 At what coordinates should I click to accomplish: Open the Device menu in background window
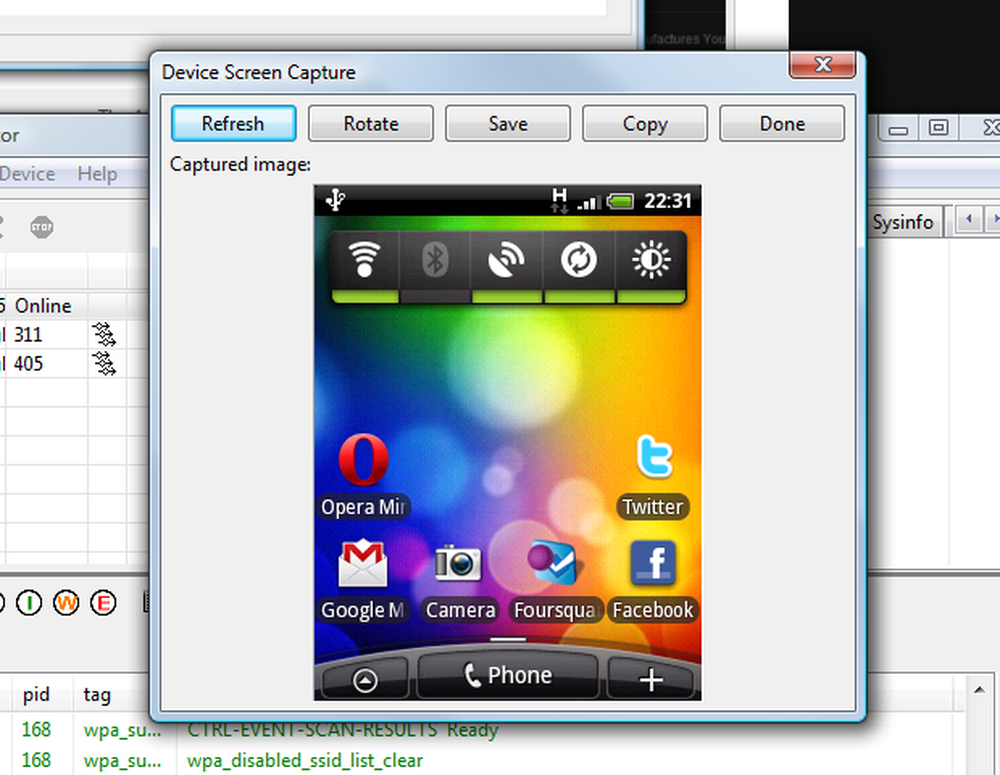[27, 174]
